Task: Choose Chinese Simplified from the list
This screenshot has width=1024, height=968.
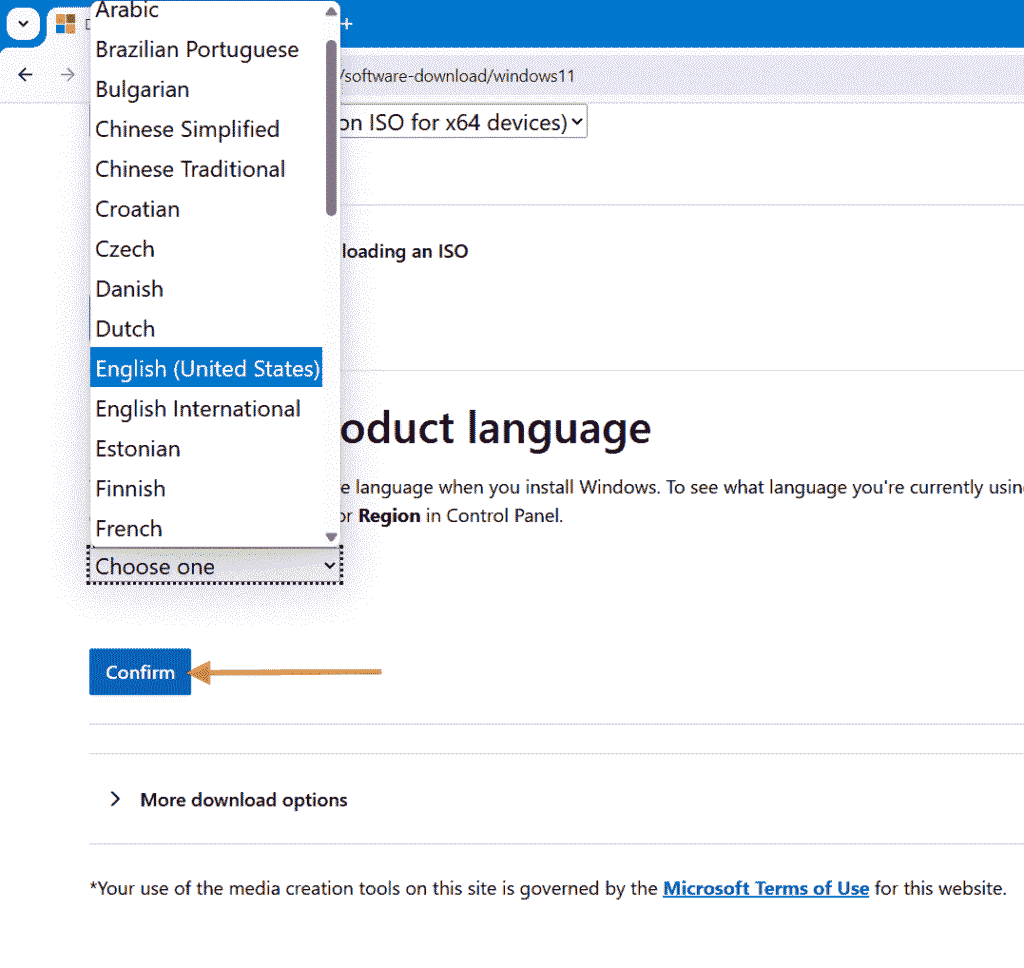Action: 206,129
